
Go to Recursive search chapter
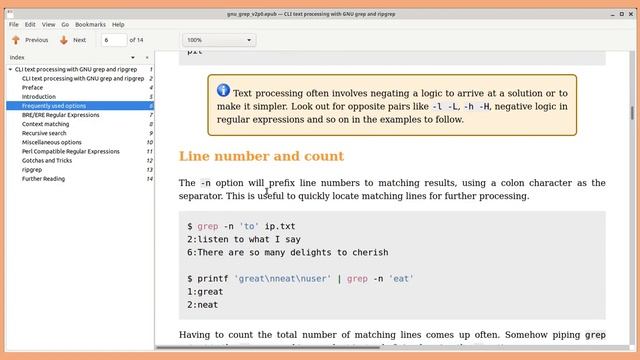tap(44, 133)
